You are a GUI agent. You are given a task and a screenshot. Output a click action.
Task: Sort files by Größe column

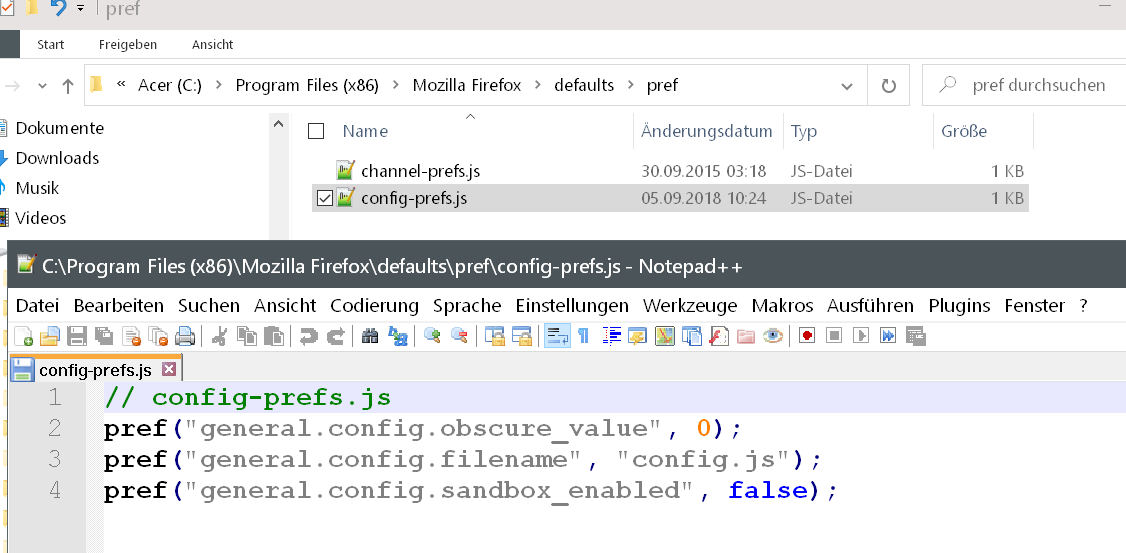(964, 131)
